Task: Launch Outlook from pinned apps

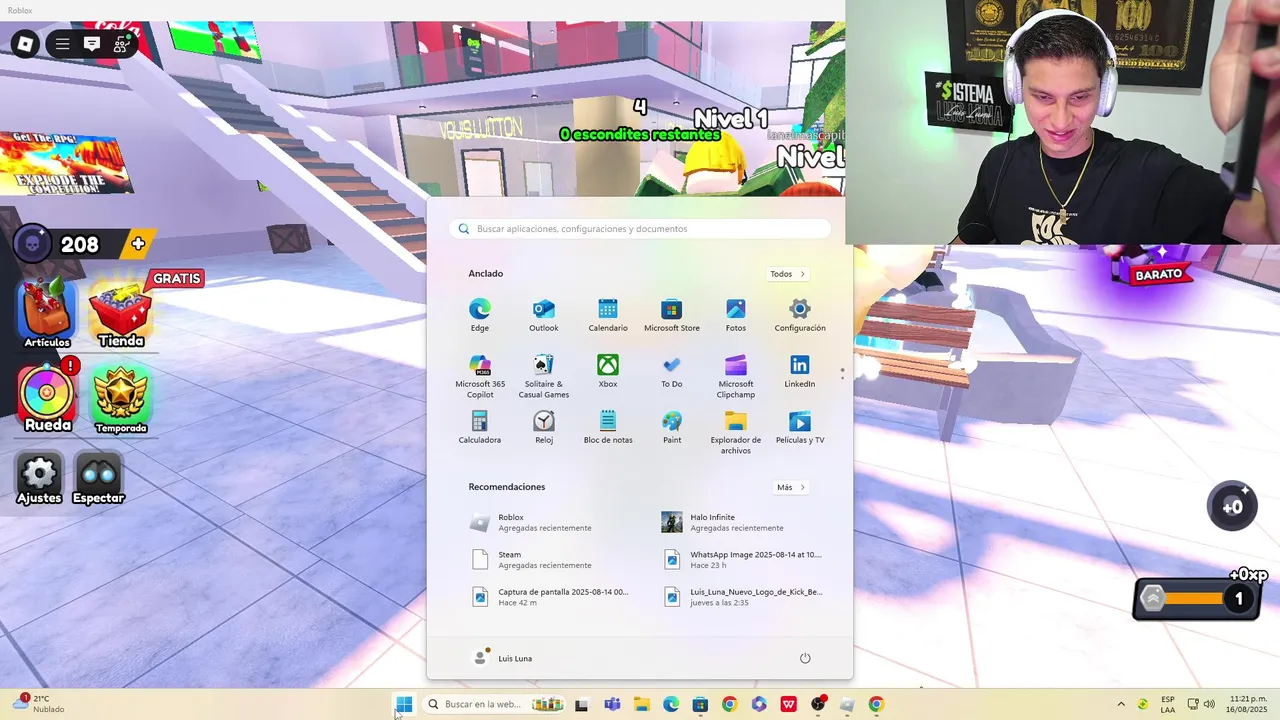Action: [x=544, y=315]
